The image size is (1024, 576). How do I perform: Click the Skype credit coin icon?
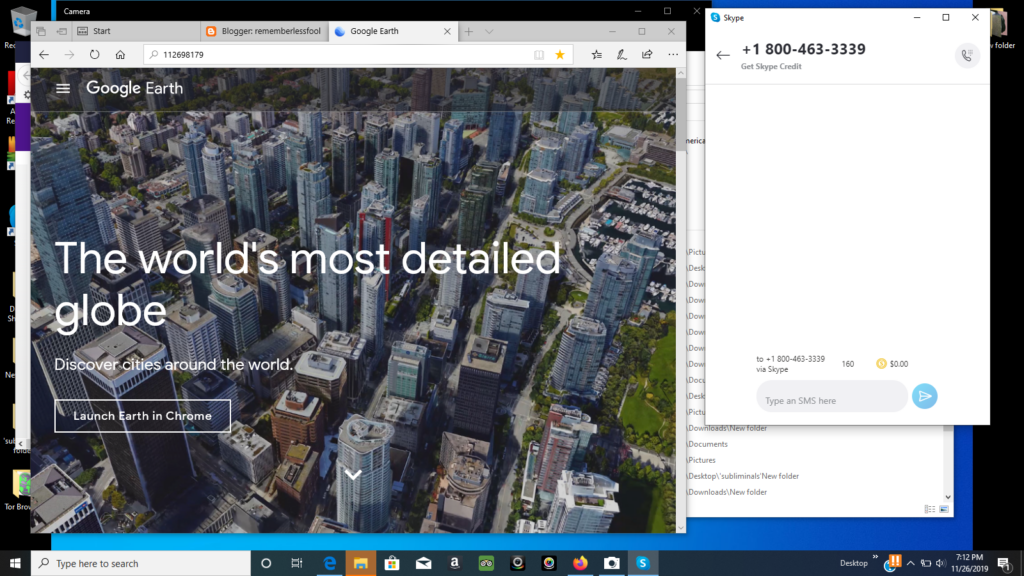pyautogui.click(x=881, y=364)
